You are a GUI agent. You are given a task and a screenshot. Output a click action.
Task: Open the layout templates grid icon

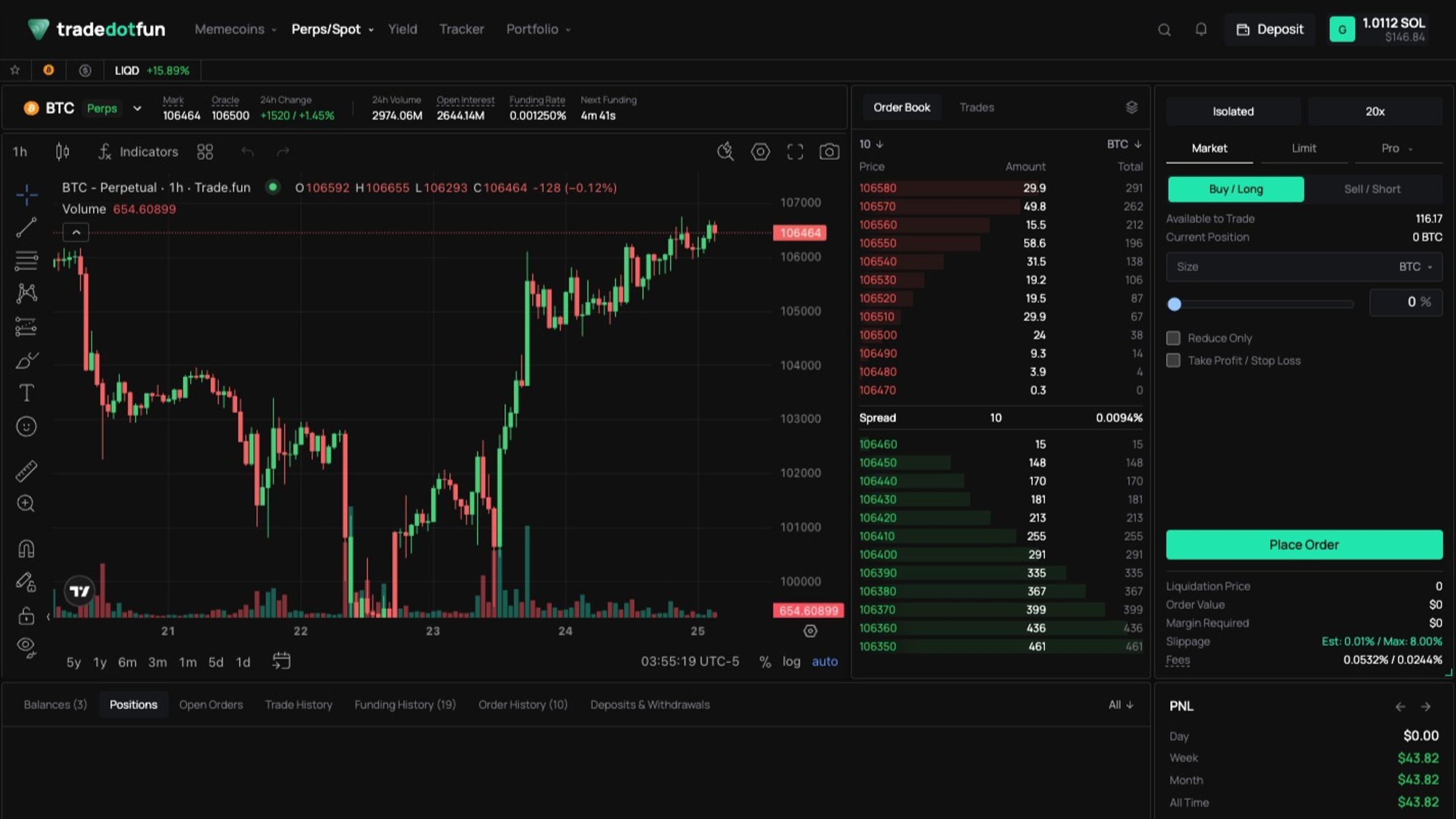[205, 152]
